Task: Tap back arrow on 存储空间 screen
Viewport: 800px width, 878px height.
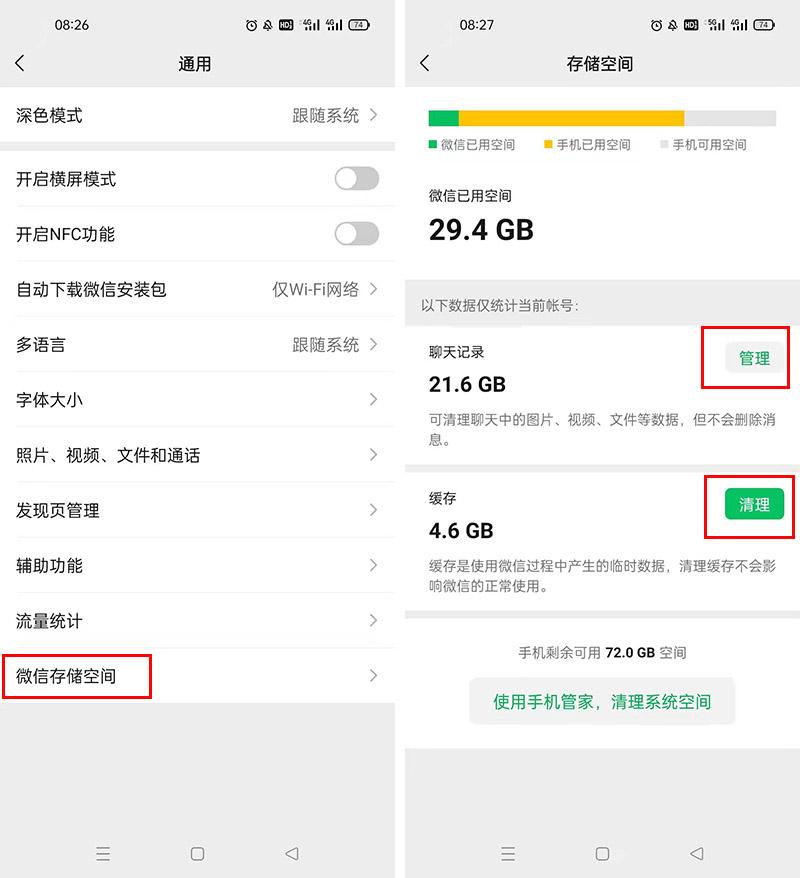Action: pos(425,64)
